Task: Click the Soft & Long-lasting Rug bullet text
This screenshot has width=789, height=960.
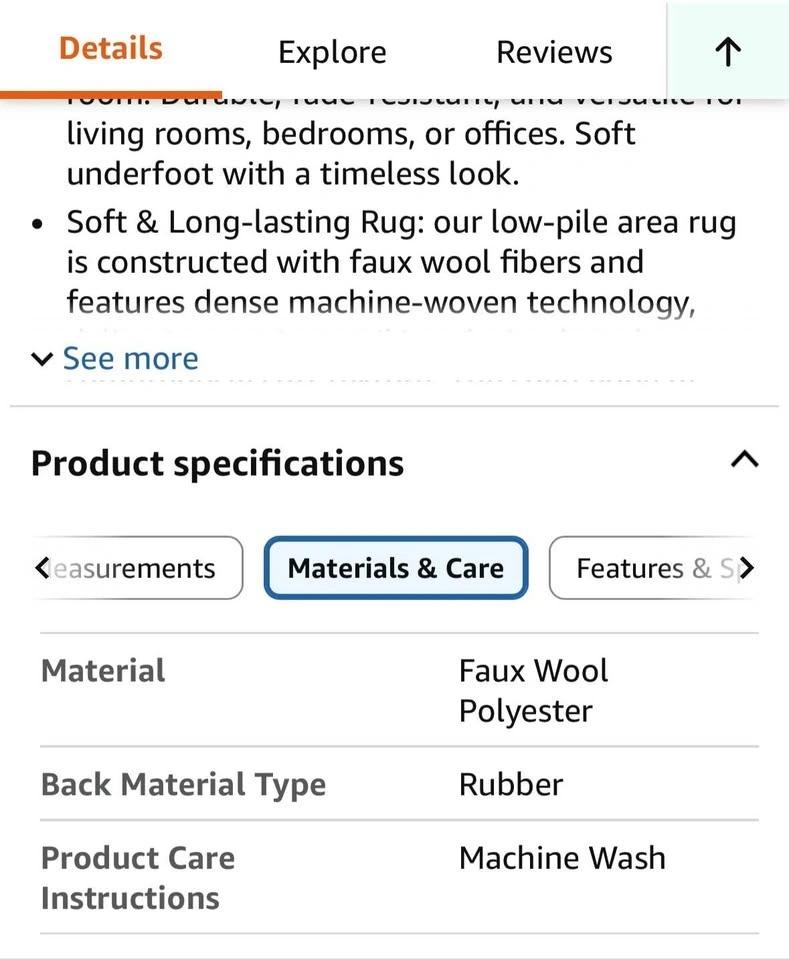Action: click(400, 262)
